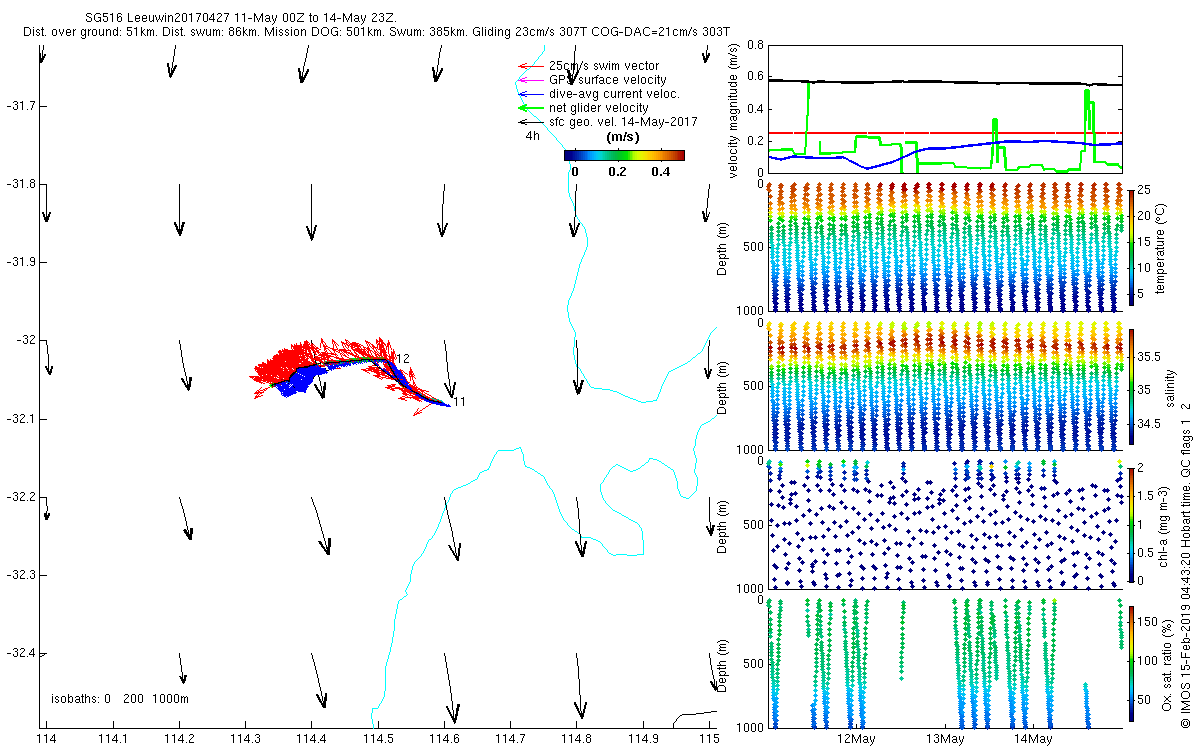Click the '0.8' tick on velocity magnitude axis
Viewport: 1200px width, 750px height.
click(x=755, y=45)
